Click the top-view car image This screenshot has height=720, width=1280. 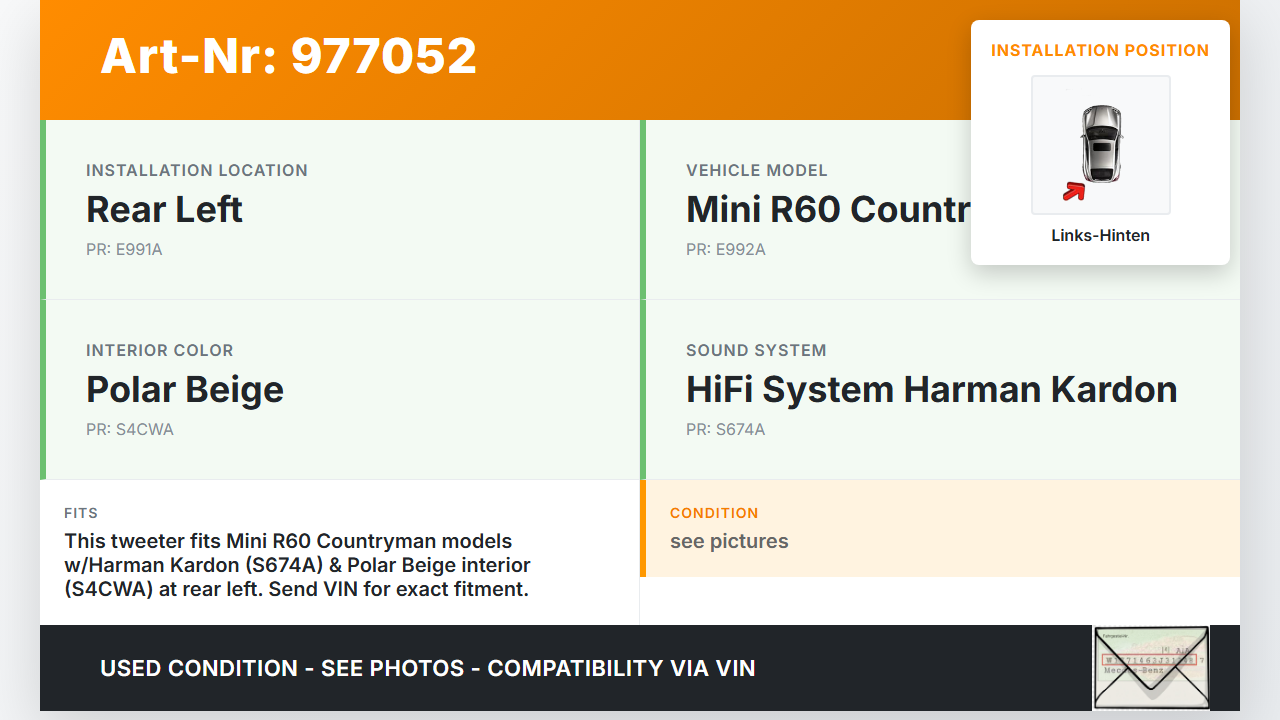click(1101, 144)
